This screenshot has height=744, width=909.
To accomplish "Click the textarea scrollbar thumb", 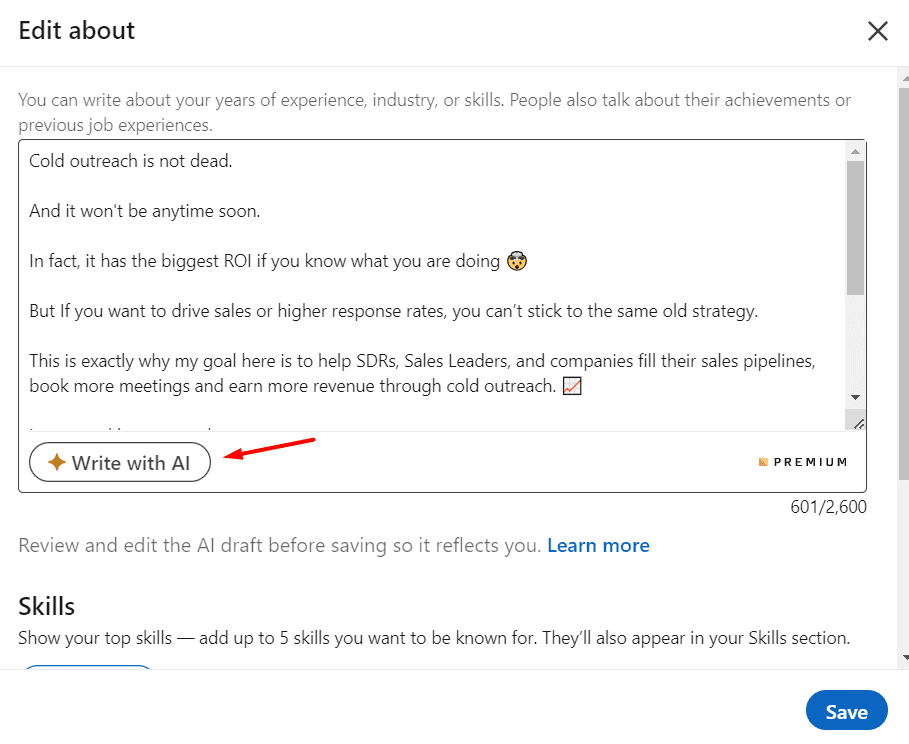I will pyautogui.click(x=855, y=228).
